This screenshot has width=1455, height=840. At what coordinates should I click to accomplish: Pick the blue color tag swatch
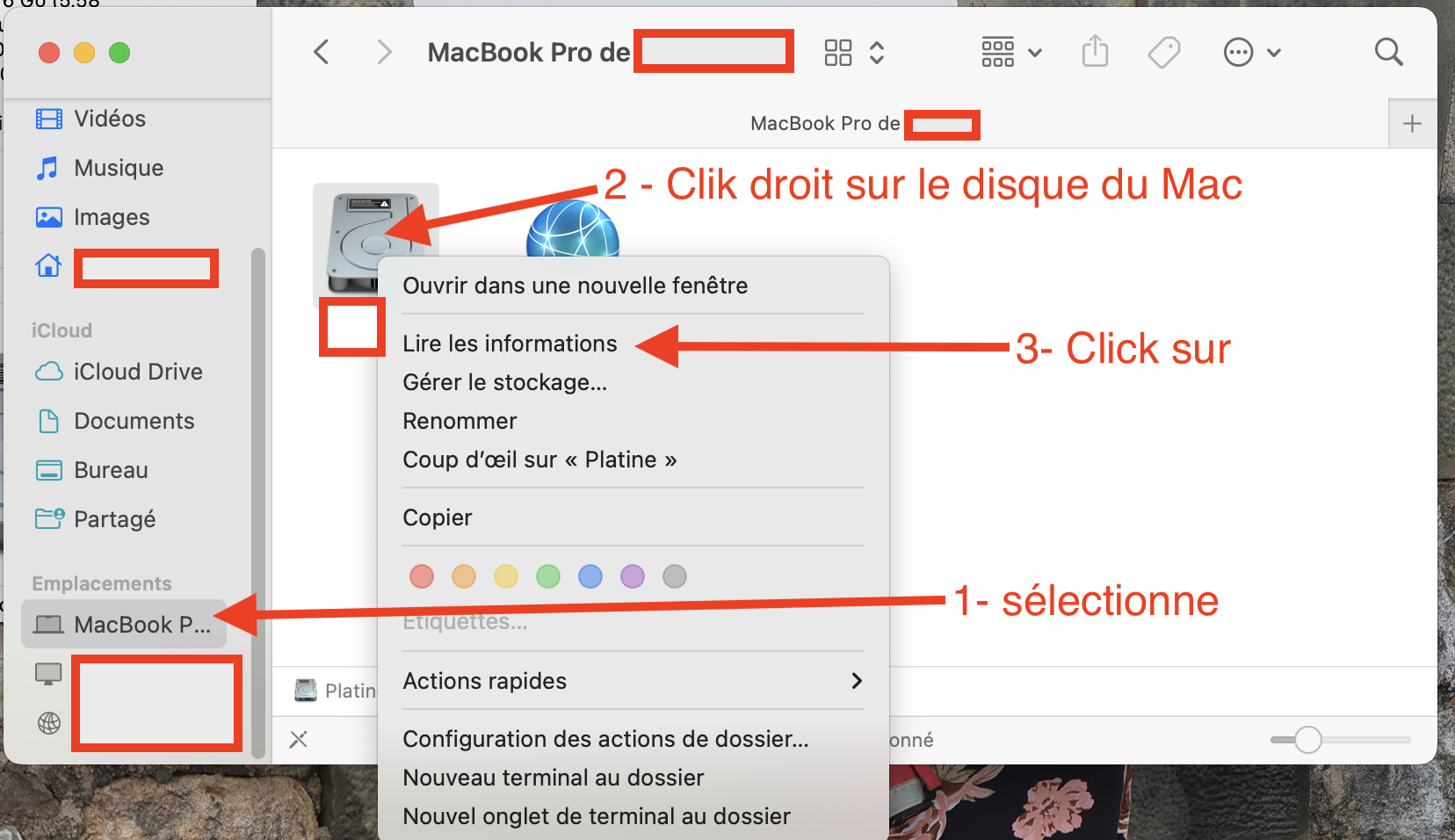point(590,576)
